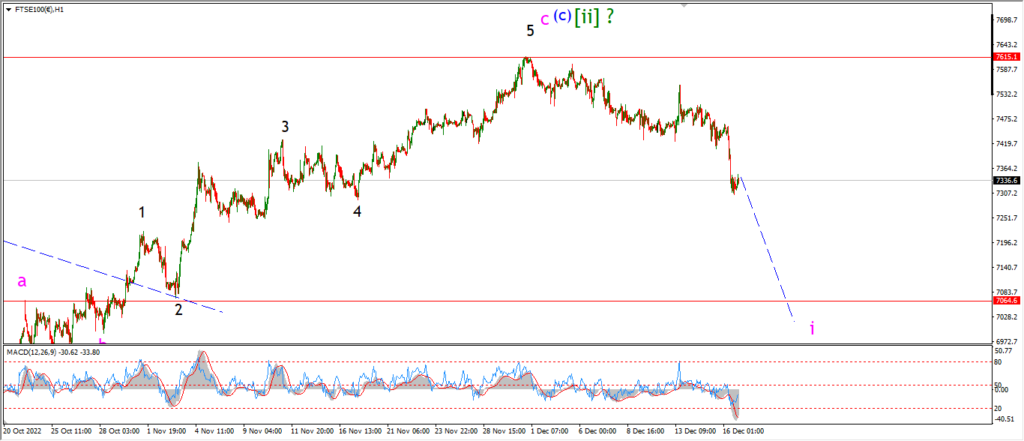Select the red 7064.6 price tag
Image resolution: width=1024 pixels, height=441 pixels.
tap(1006, 301)
